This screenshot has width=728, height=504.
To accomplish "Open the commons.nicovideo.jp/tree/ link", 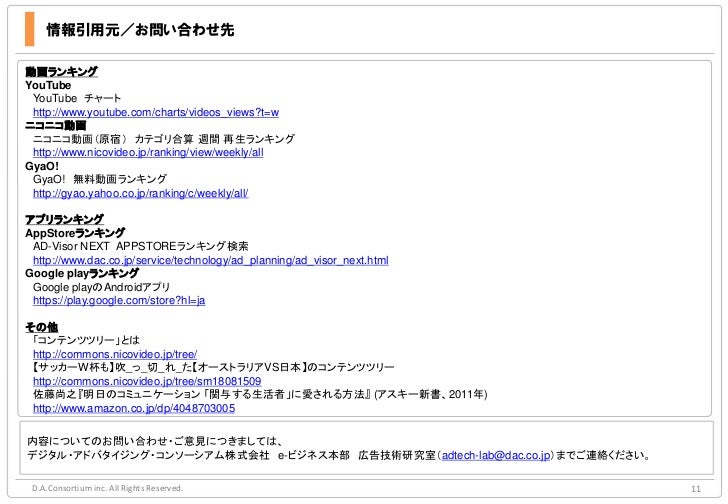I will (115, 355).
